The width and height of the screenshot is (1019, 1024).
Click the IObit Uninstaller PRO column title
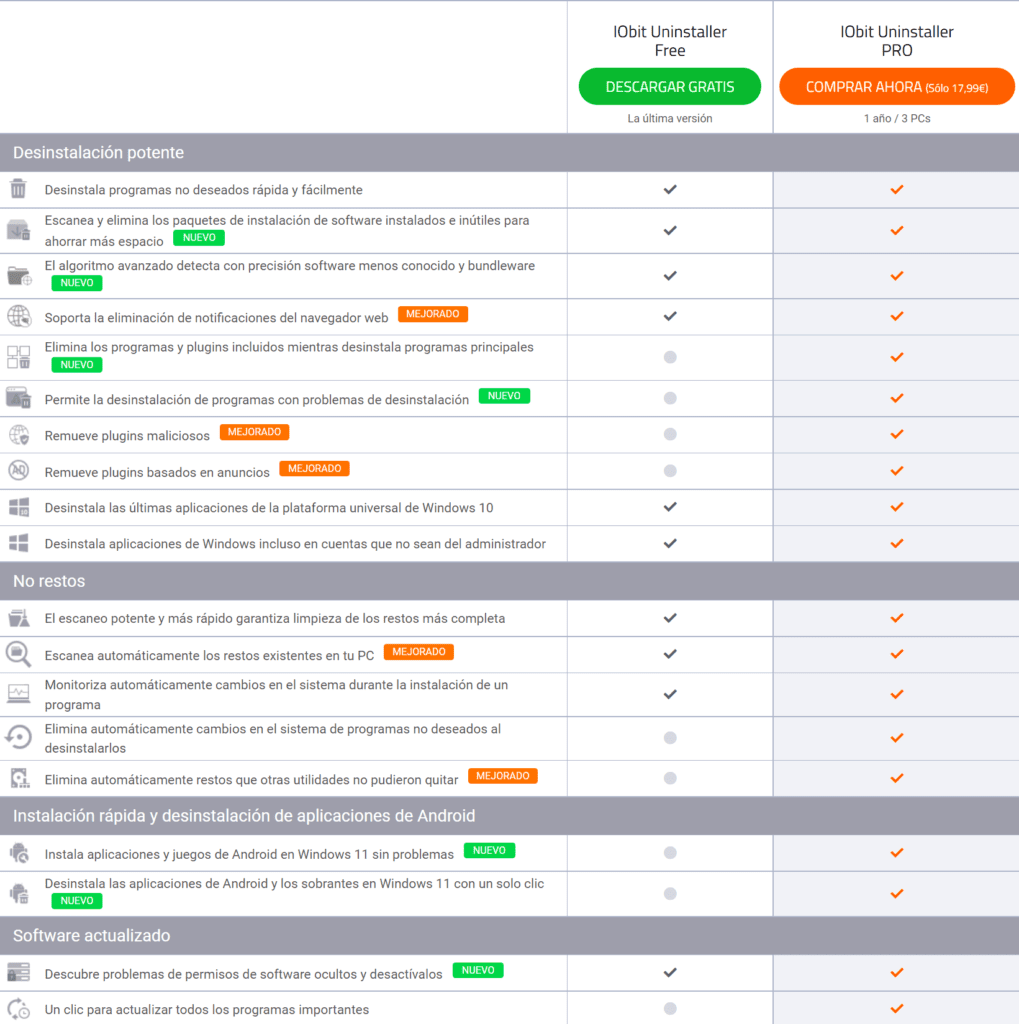tap(897, 40)
